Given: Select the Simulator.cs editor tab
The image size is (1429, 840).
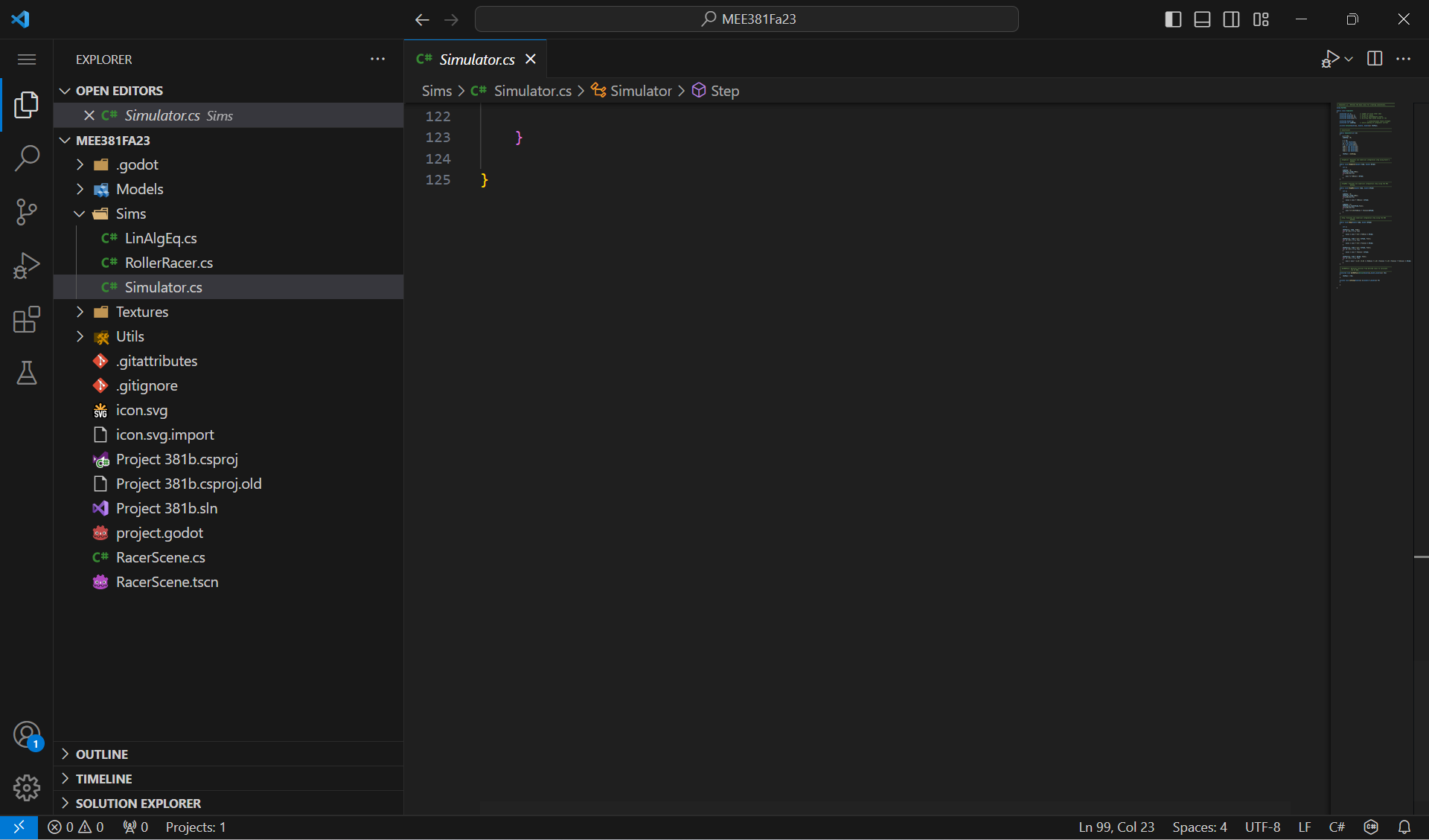Looking at the screenshot, I should click(476, 59).
